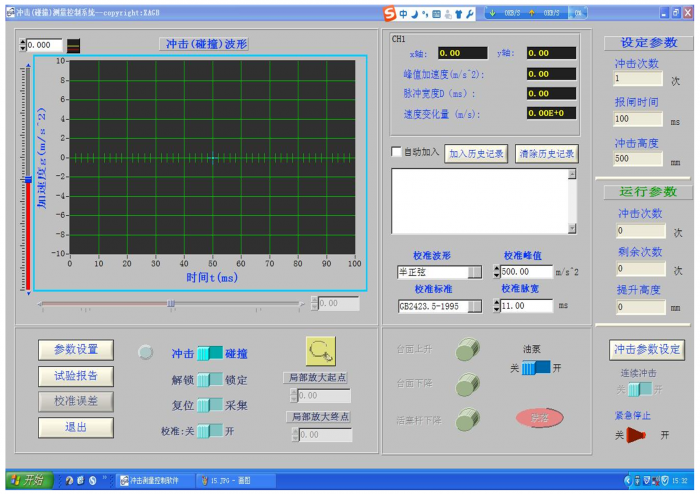Screen dimensions: 700x494
Task: Click the red oval indicator button
Action: pos(539,418)
